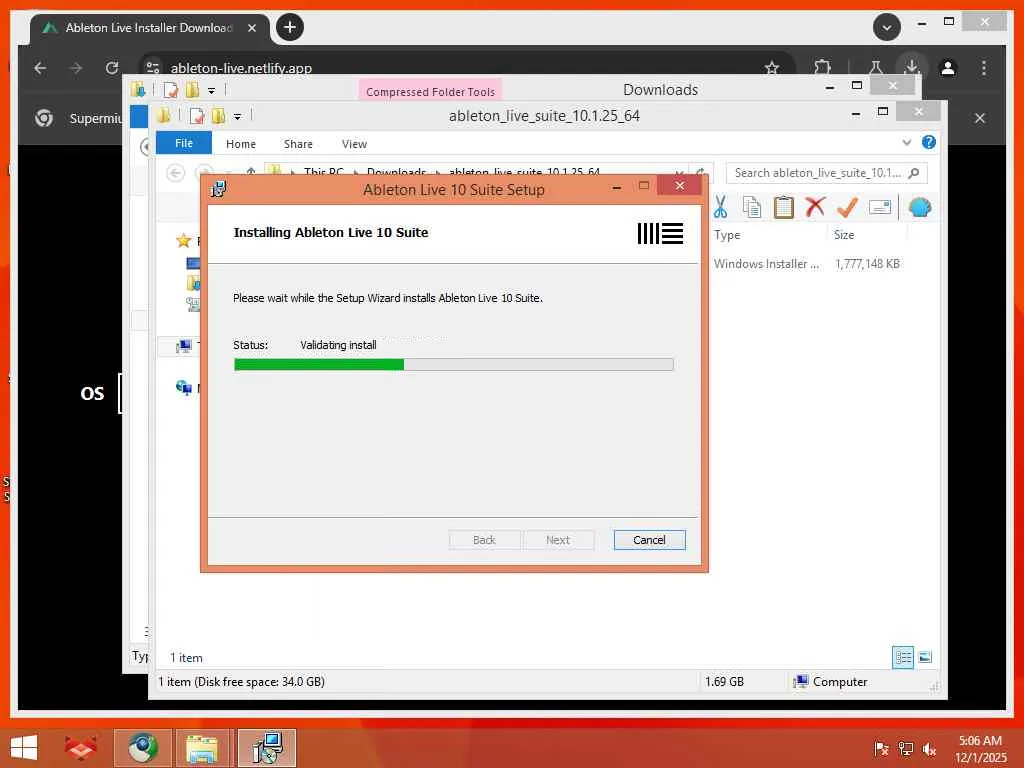Click the Rename icon in the toolbar
1024x768 pixels.
(880, 207)
